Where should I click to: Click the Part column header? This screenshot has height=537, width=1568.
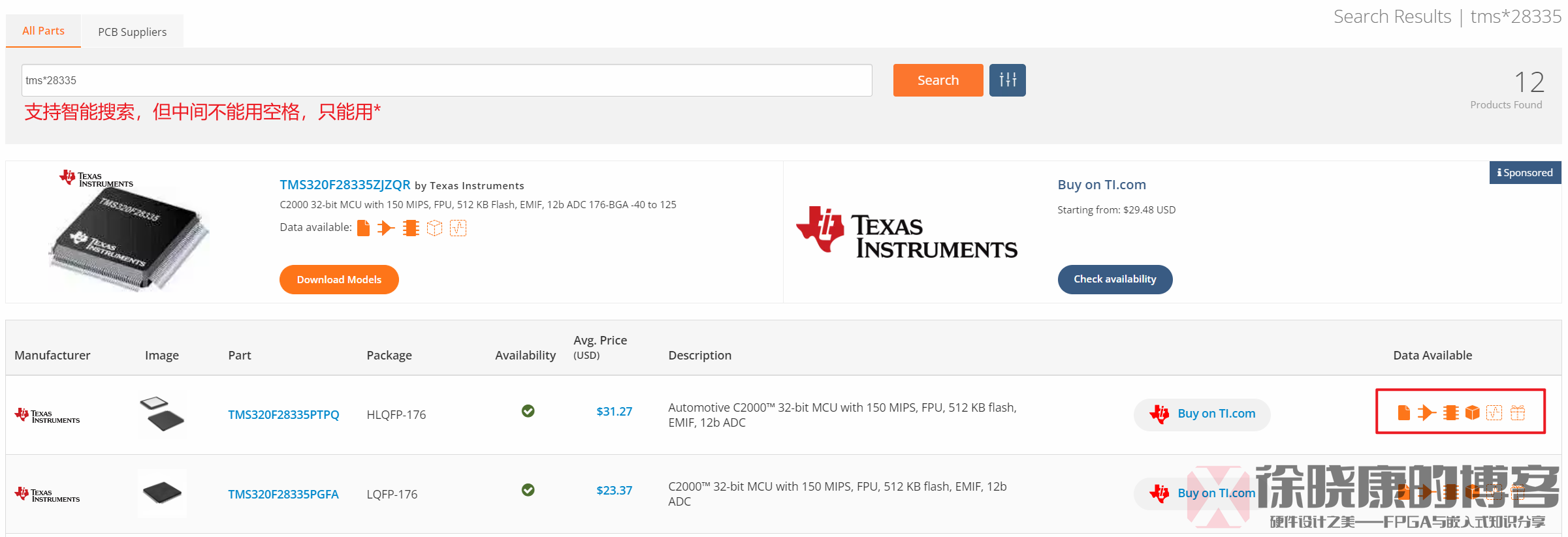[240, 355]
